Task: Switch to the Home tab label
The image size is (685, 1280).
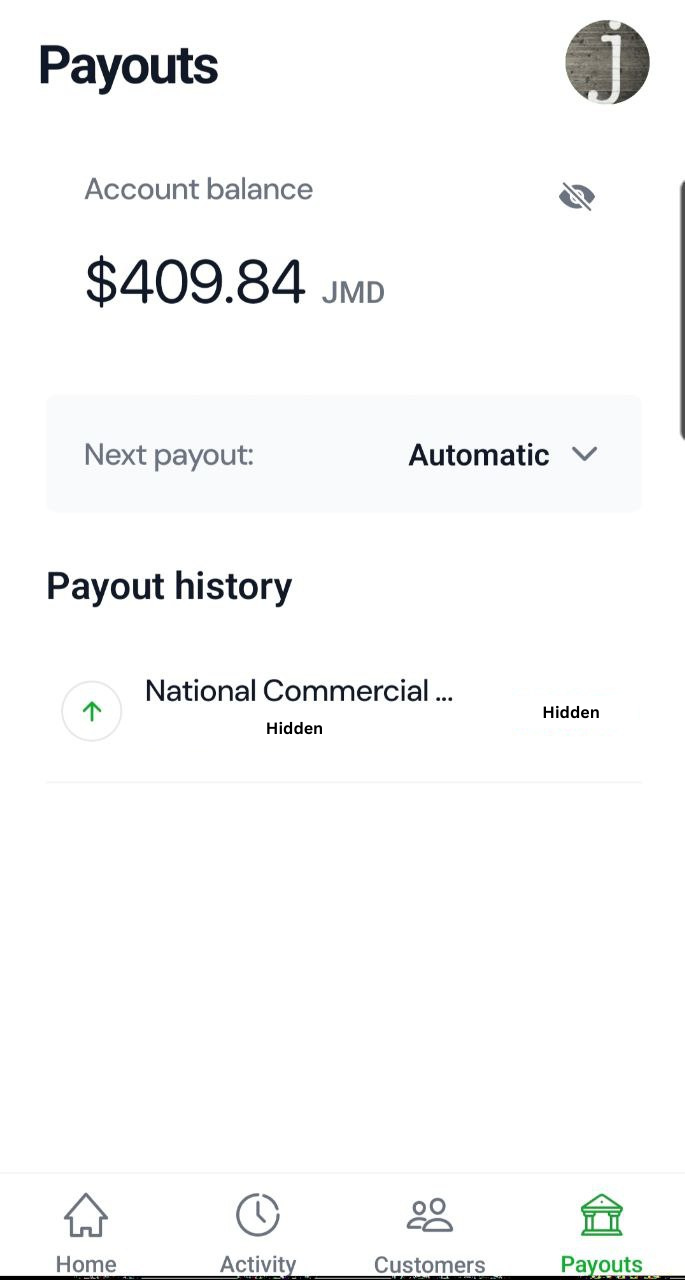Action: point(86,1264)
